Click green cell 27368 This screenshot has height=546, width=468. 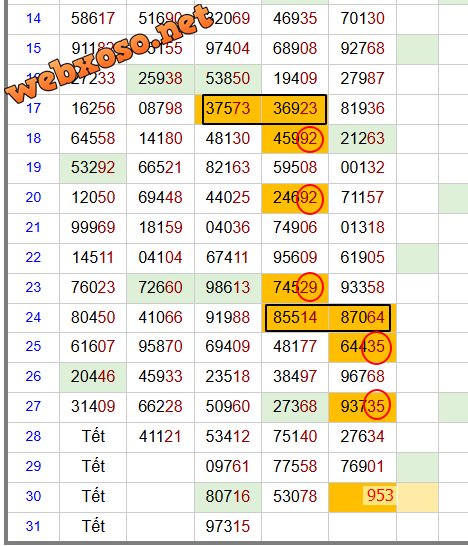click(x=295, y=406)
